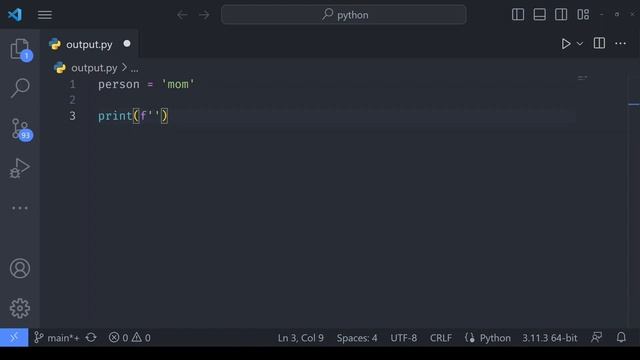
Task: Change indentation via Spaces: 4
Action: (x=357, y=338)
